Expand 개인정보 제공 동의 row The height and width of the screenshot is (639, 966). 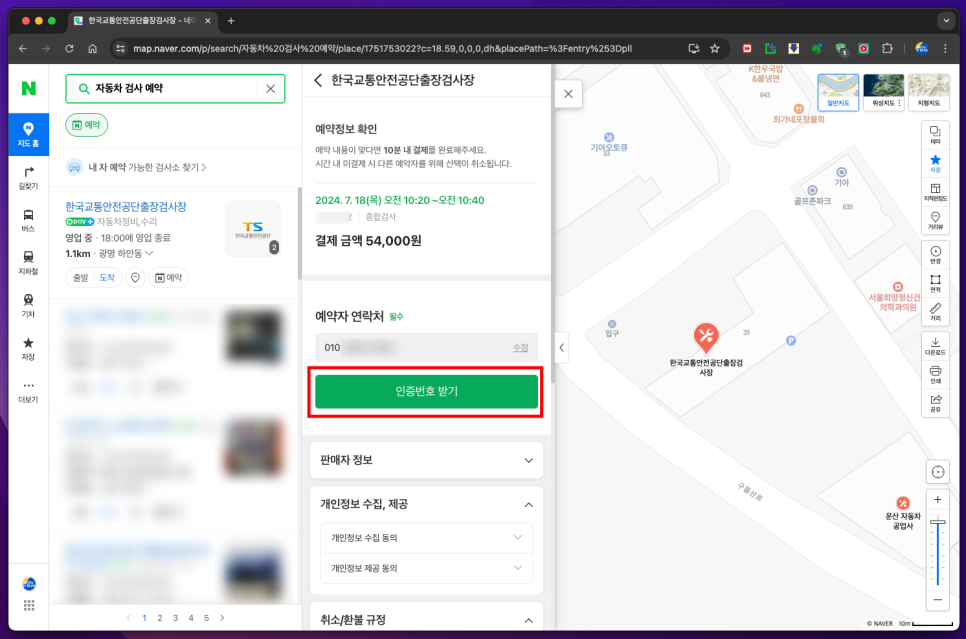[x=426, y=568]
